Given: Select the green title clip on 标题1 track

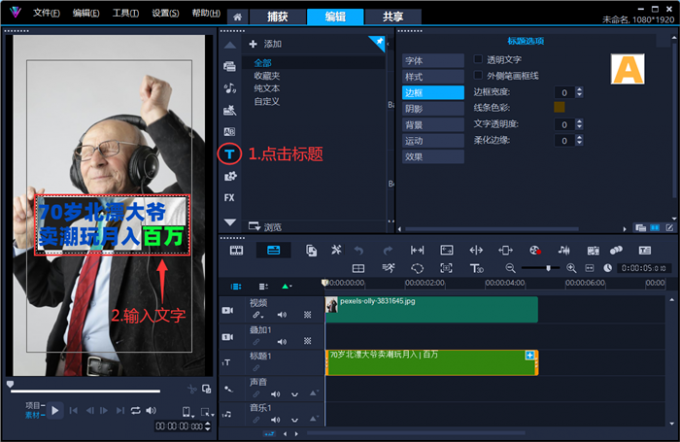Looking at the screenshot, I should (x=432, y=363).
